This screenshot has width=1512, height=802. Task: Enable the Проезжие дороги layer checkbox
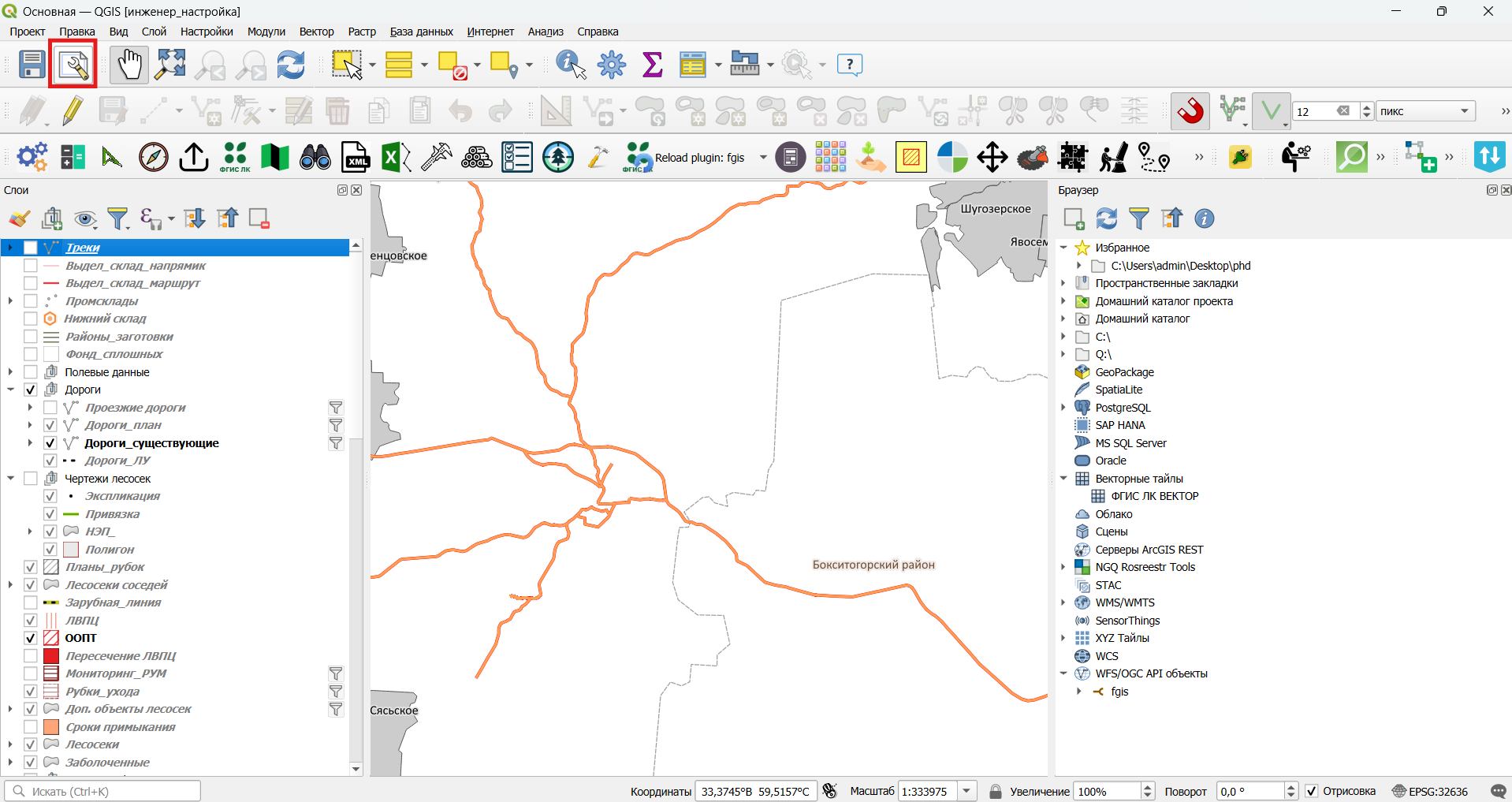pyautogui.click(x=50, y=408)
